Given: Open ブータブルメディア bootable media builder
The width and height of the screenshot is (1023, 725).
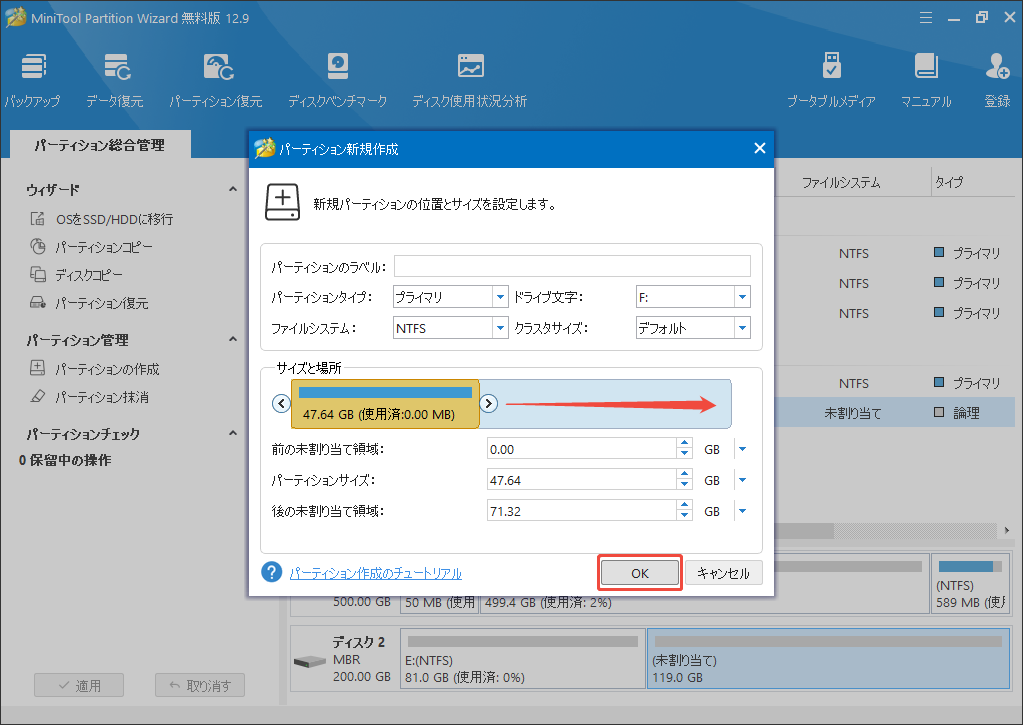Looking at the screenshot, I should (x=831, y=80).
